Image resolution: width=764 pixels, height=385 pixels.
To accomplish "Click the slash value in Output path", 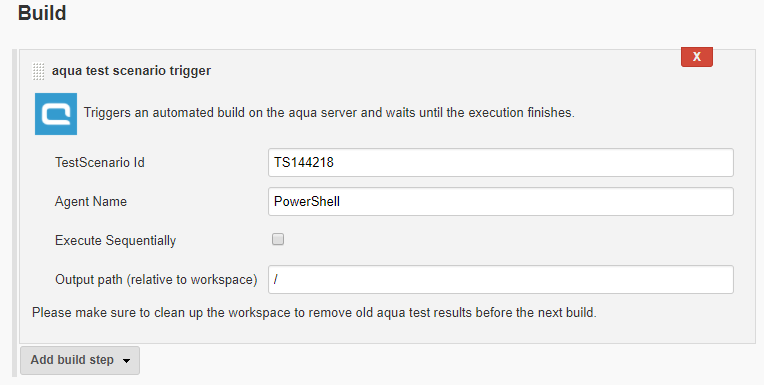I will click(276, 279).
